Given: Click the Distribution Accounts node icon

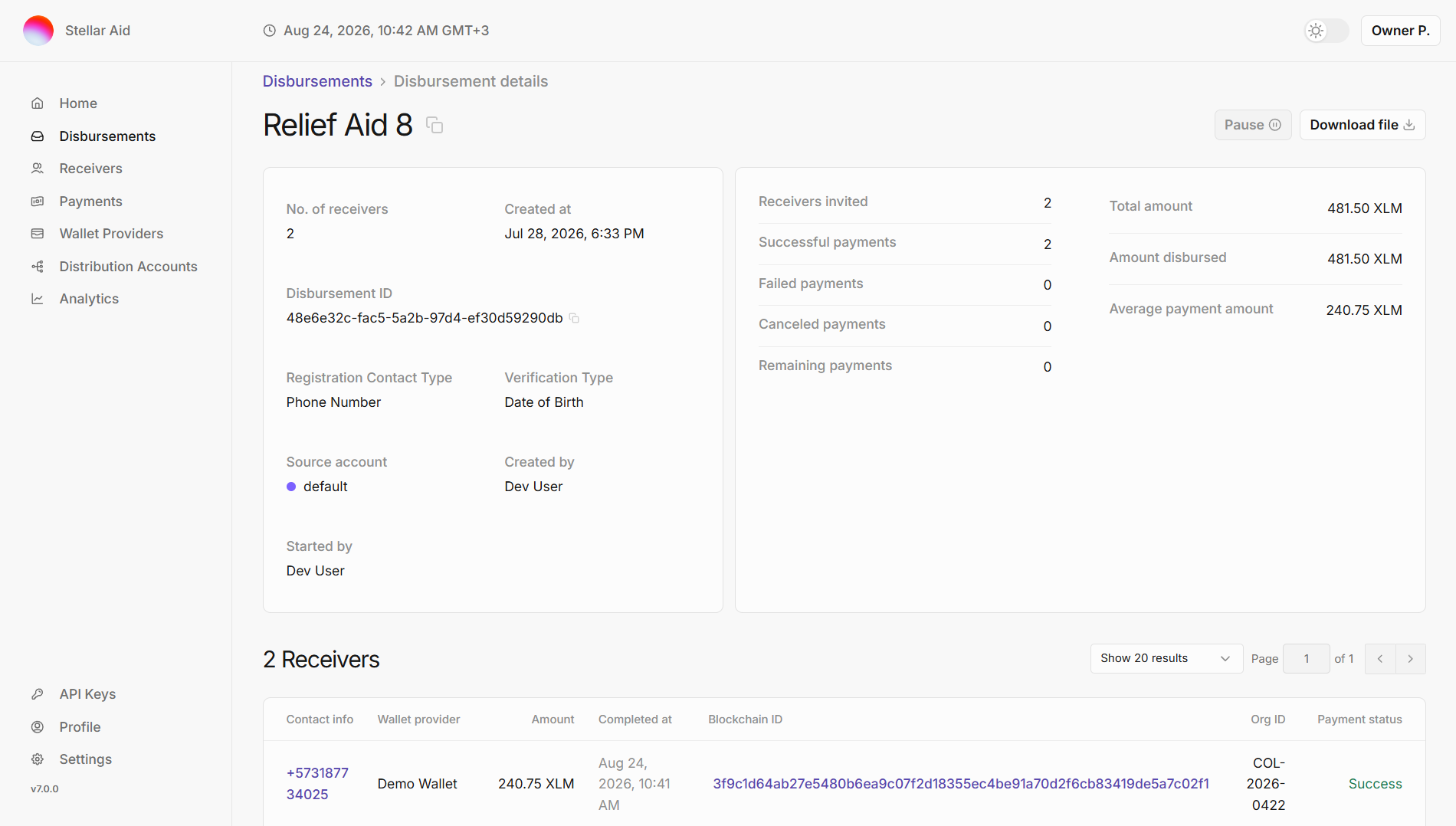Looking at the screenshot, I should [x=37, y=267].
